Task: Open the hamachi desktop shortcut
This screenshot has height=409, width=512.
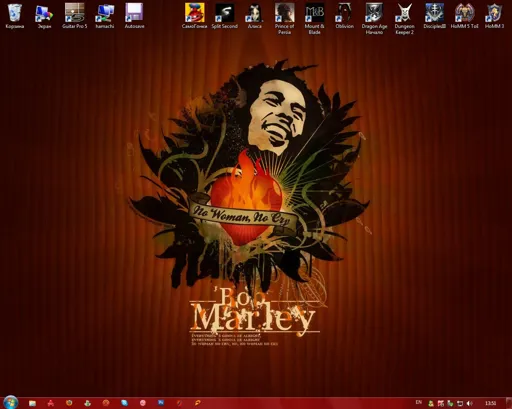Action: [105, 16]
